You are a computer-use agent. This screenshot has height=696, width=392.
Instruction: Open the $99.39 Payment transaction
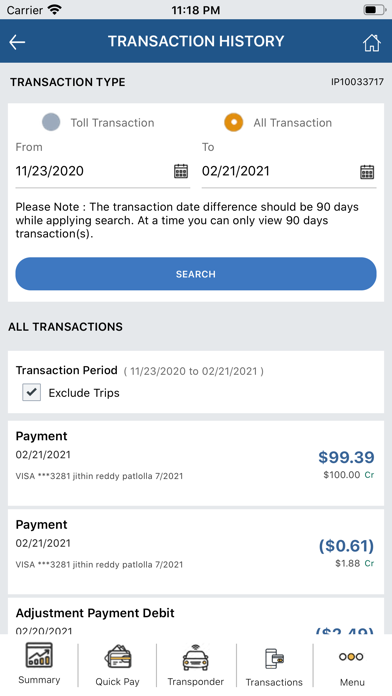(x=196, y=463)
